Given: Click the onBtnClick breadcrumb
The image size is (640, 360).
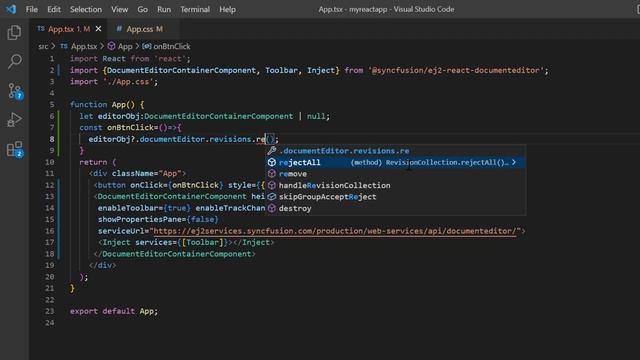Looking at the screenshot, I should pyautogui.click(x=166, y=47).
